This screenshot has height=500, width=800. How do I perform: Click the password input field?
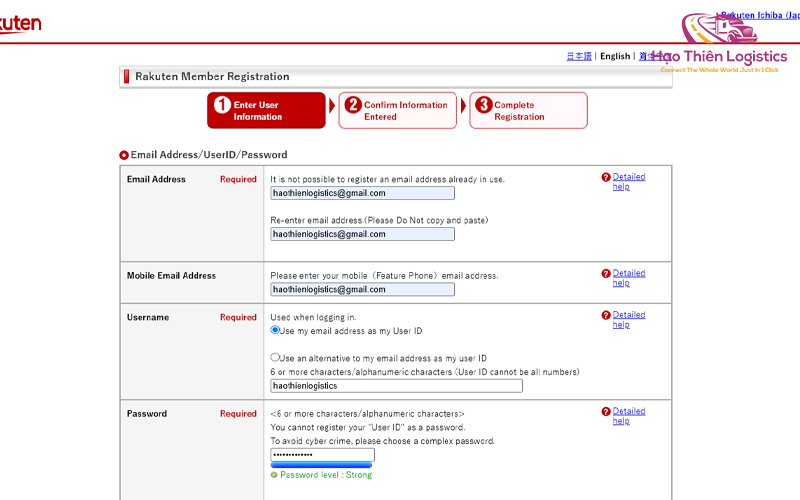coord(322,455)
